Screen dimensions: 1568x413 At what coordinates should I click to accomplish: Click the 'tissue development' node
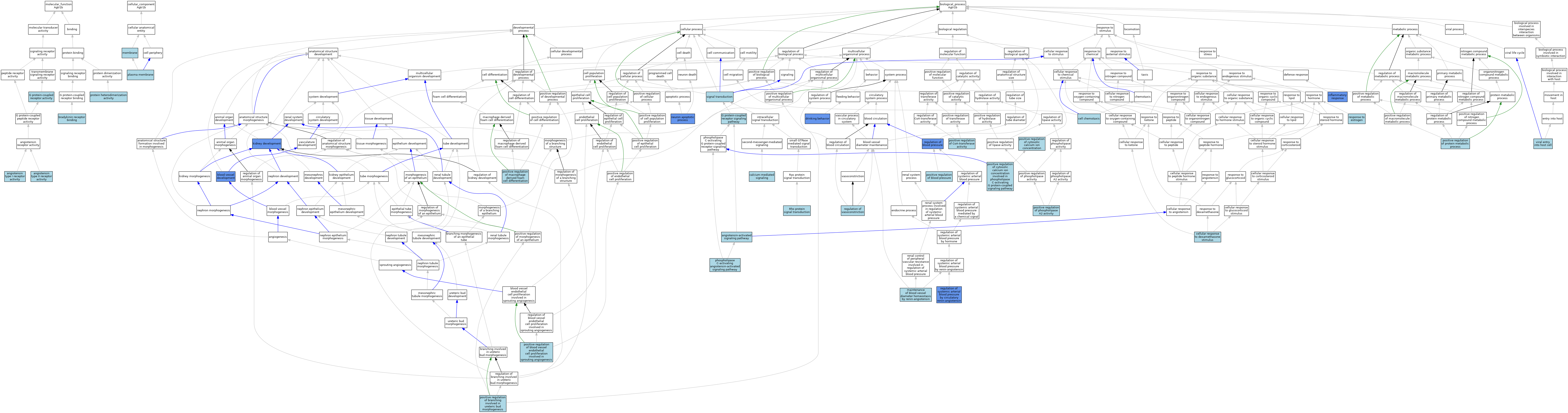coord(379,119)
